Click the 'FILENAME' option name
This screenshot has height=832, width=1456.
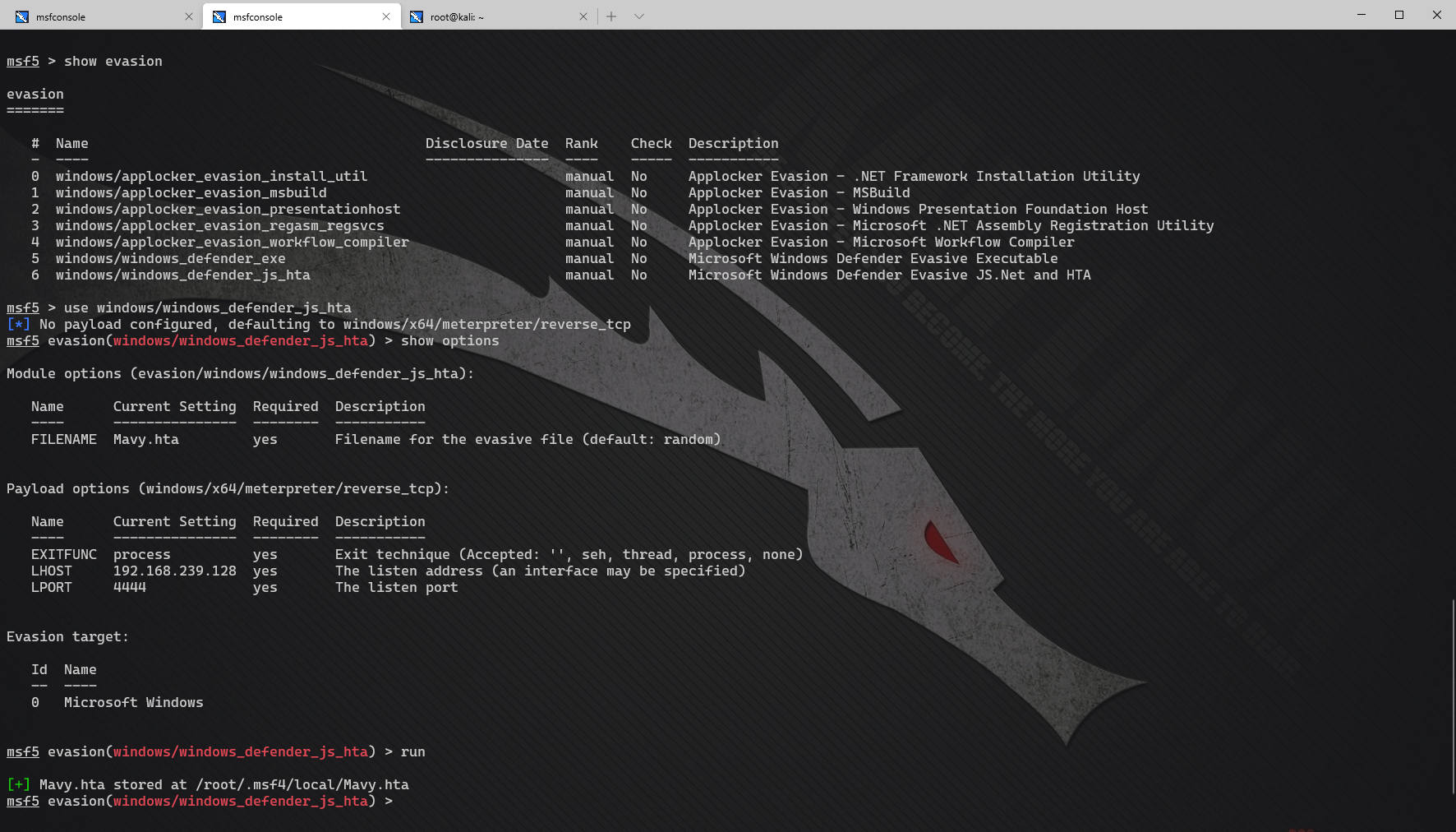pyautogui.click(x=63, y=440)
